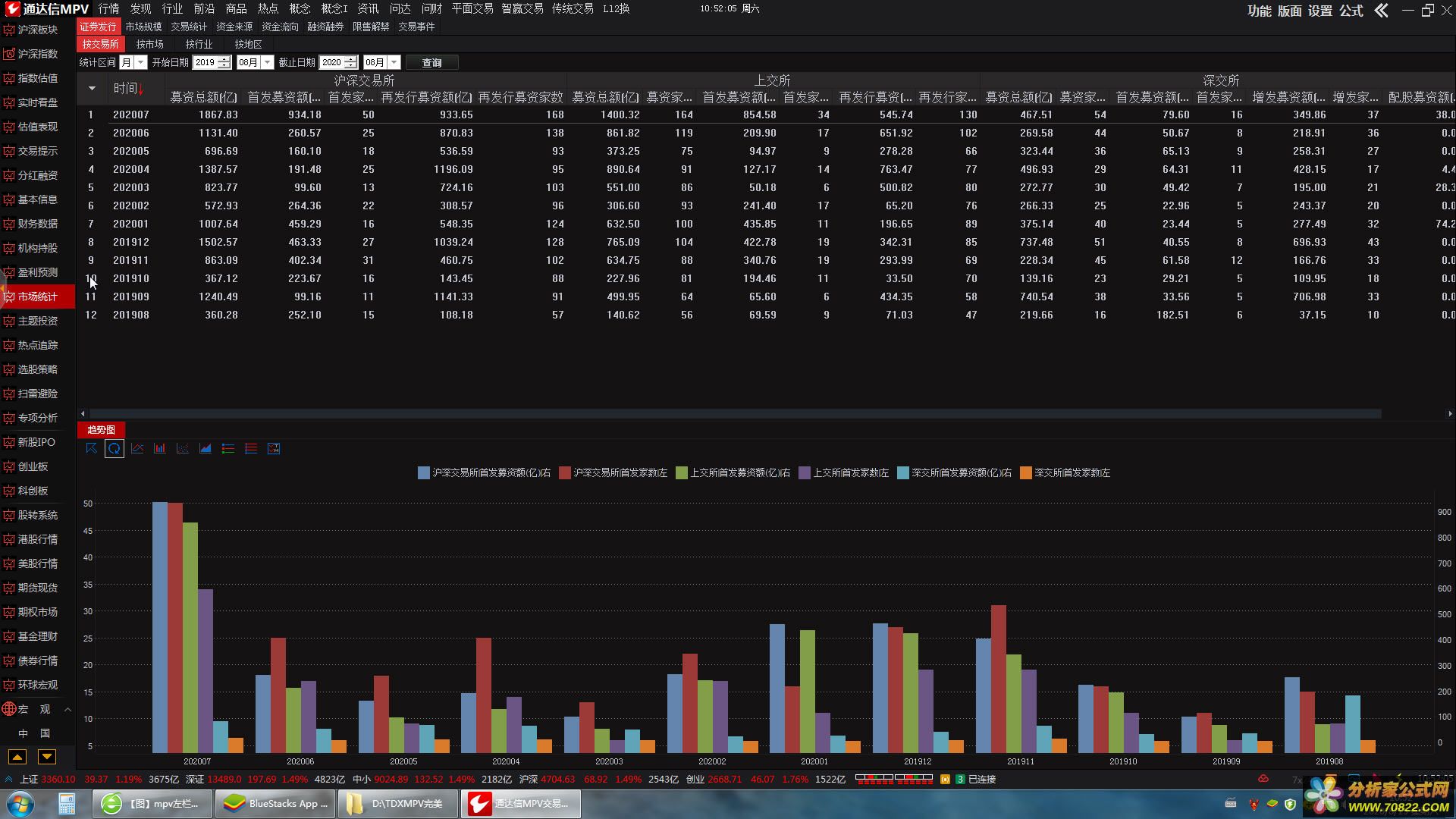Image resolution: width=1456 pixels, height=819 pixels.
Task: Switch chart to line graph type
Action: 137,448
